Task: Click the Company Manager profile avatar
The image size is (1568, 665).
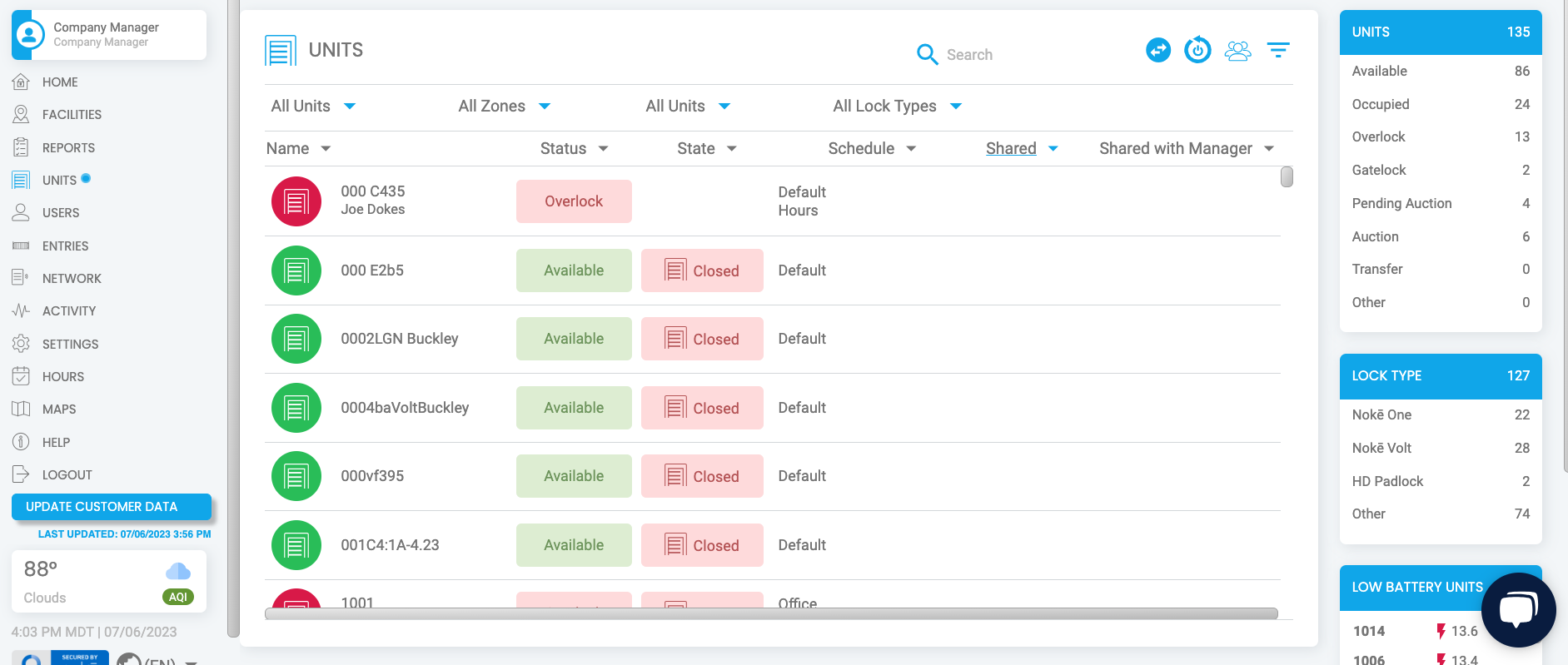Action: pyautogui.click(x=31, y=35)
